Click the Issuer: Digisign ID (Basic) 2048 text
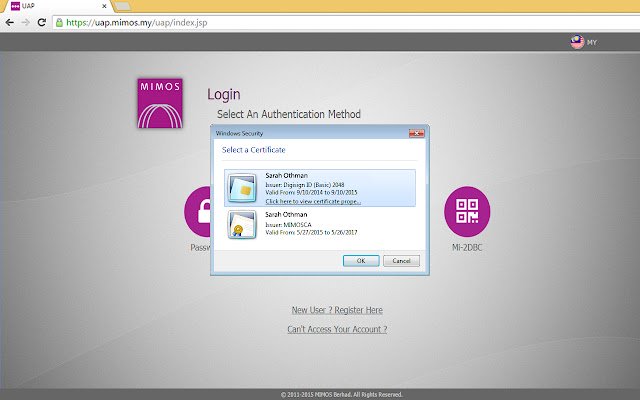The width and height of the screenshot is (640, 400). pos(305,185)
